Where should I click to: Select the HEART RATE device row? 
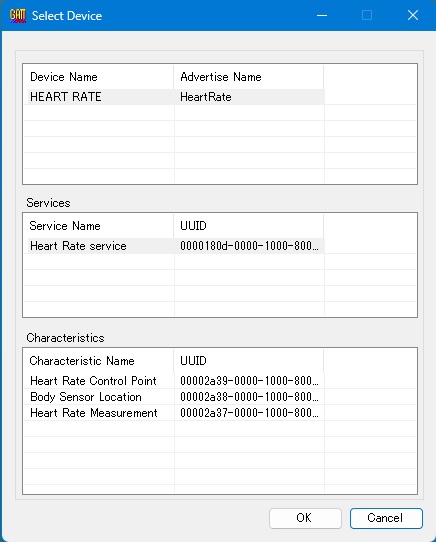pyautogui.click(x=176, y=97)
